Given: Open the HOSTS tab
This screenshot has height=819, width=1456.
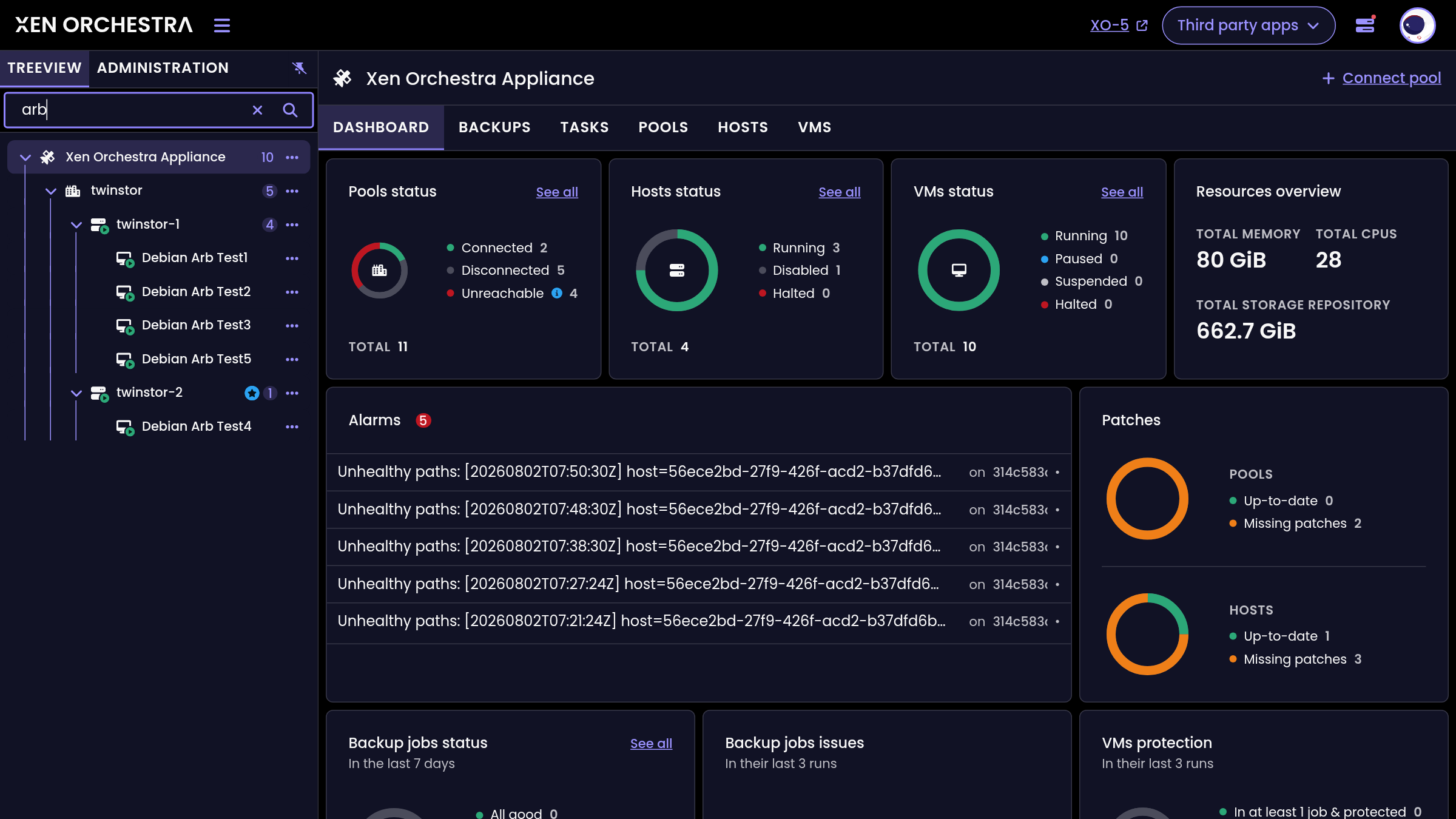Looking at the screenshot, I should point(743,127).
